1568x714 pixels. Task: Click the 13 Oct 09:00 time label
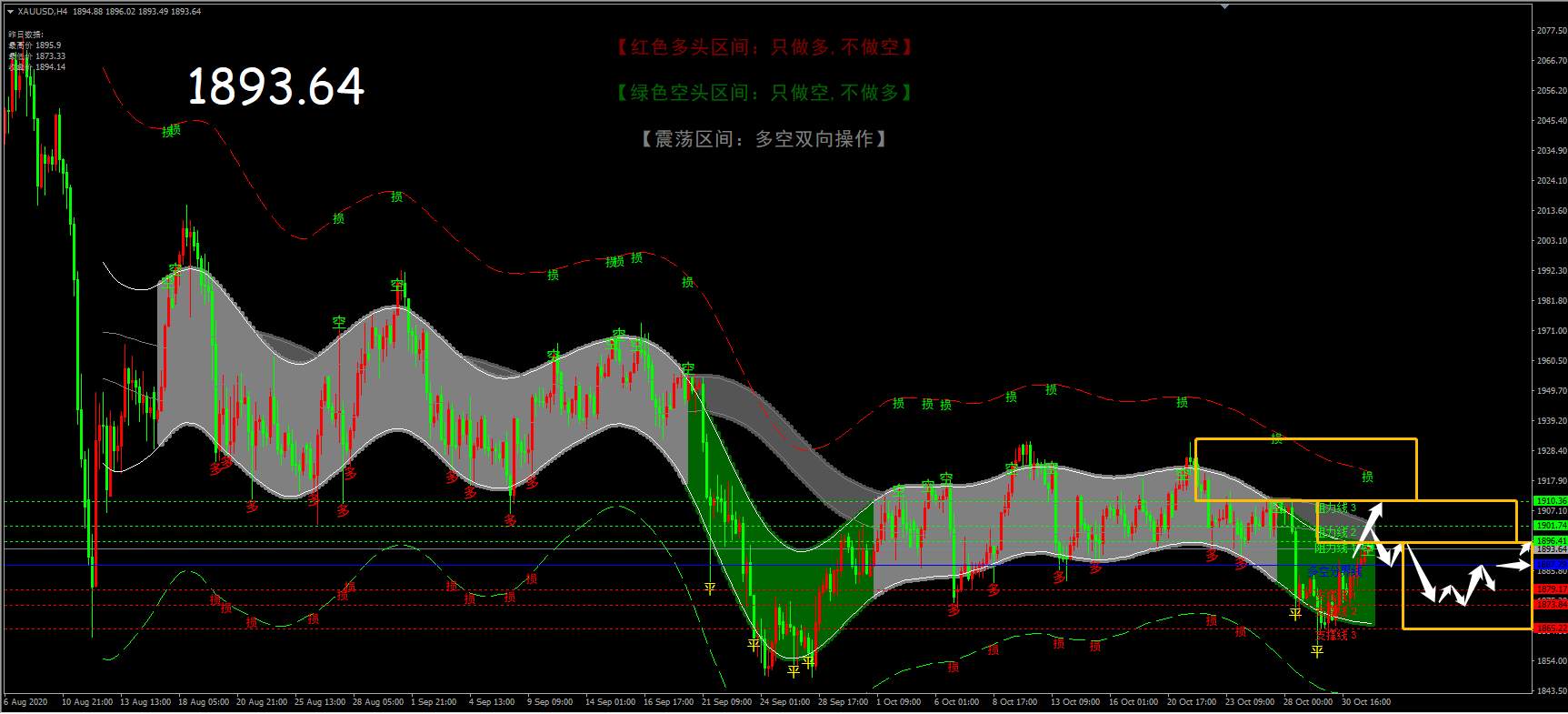pos(1075,702)
